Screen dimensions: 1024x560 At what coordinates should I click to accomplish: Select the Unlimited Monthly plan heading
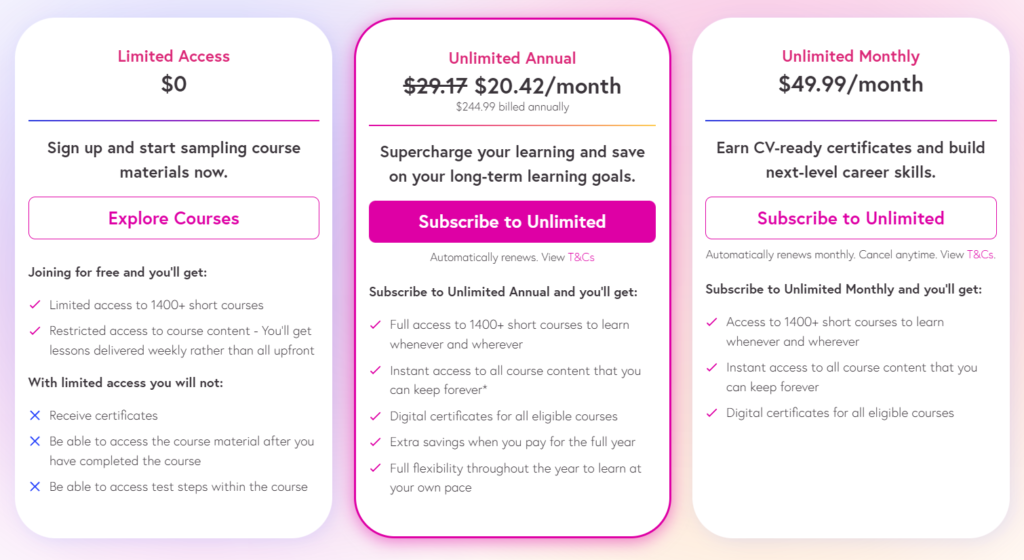pyautogui.click(x=850, y=57)
